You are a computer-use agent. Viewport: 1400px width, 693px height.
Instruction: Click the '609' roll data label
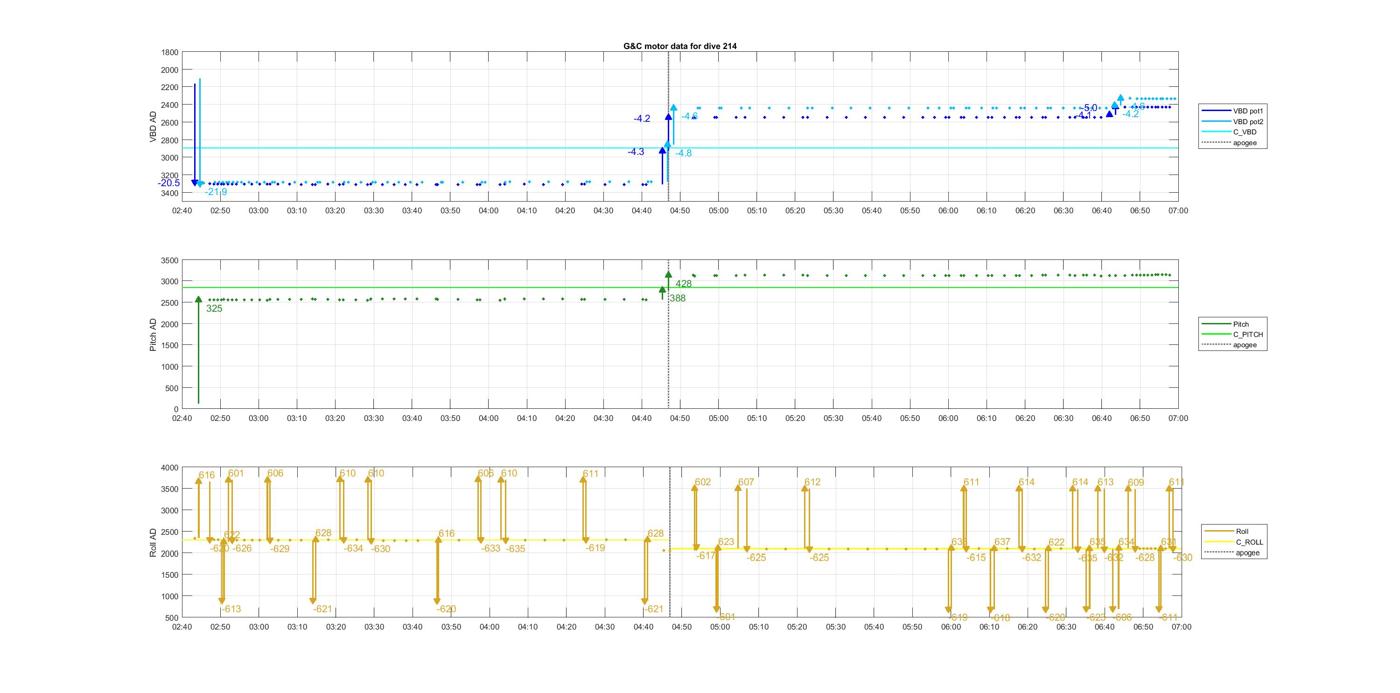1136,482
